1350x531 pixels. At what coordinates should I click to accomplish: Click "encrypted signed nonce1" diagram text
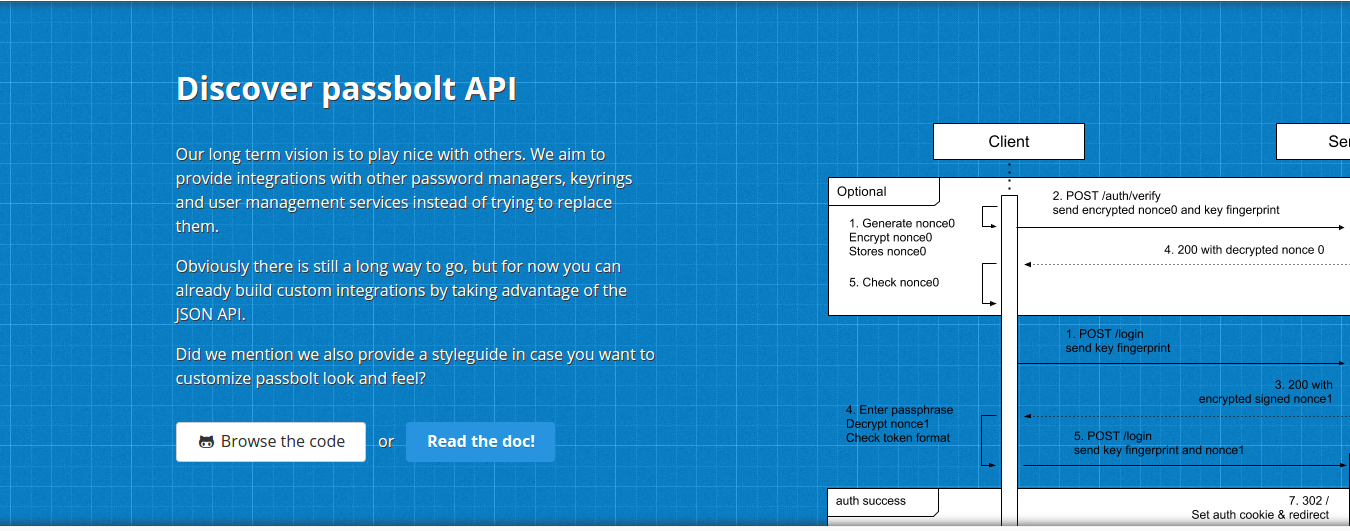(x=1265, y=399)
